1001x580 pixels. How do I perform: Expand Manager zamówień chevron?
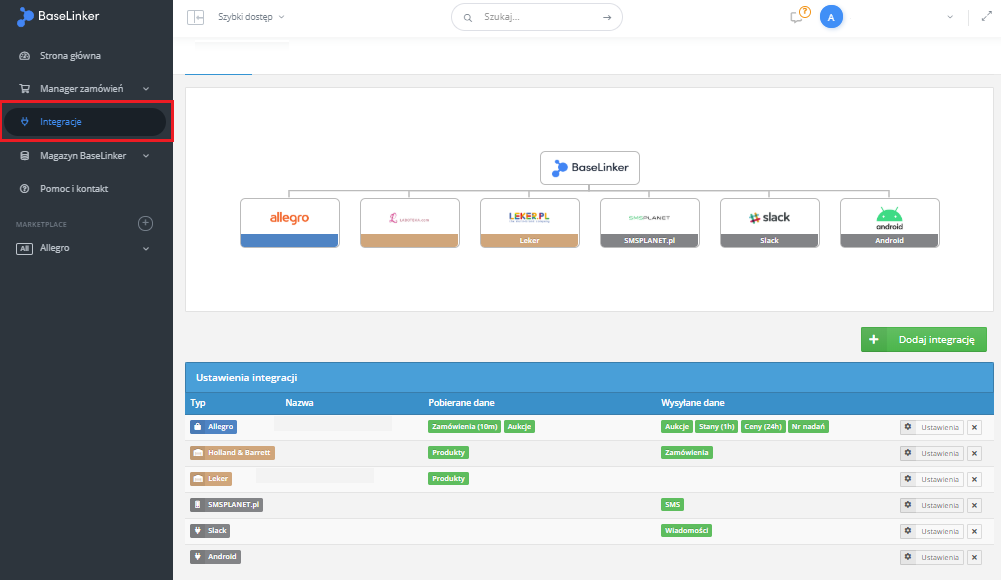146,89
